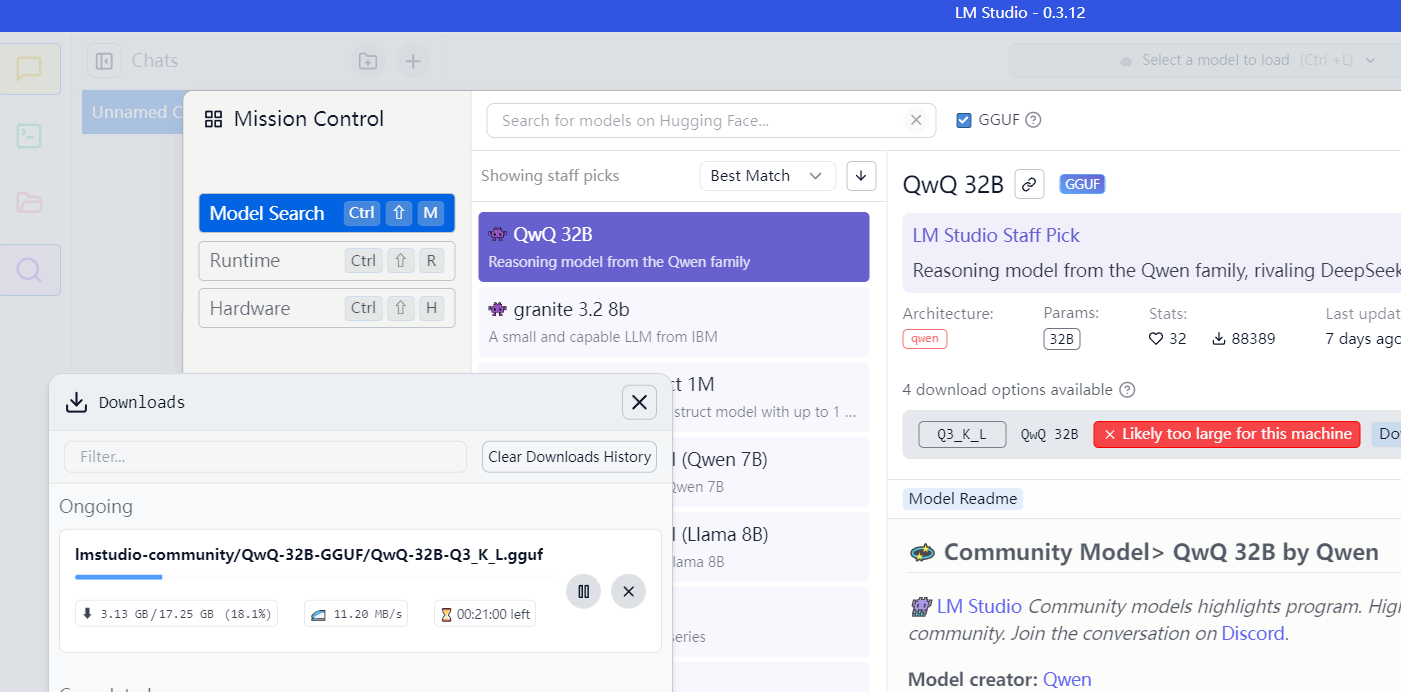1401x692 pixels.
Task: Click the Likely too large for this machine warning
Action: (1227, 434)
